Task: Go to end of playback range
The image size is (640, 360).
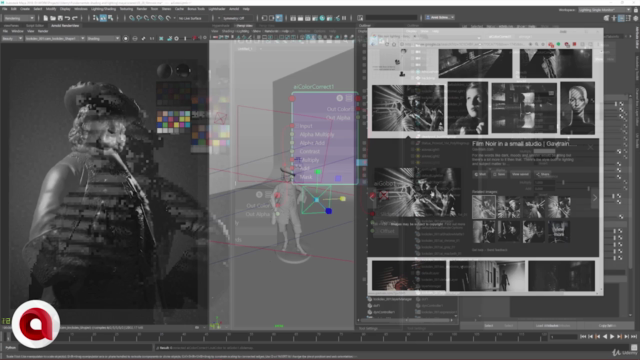Action: pos(633,337)
